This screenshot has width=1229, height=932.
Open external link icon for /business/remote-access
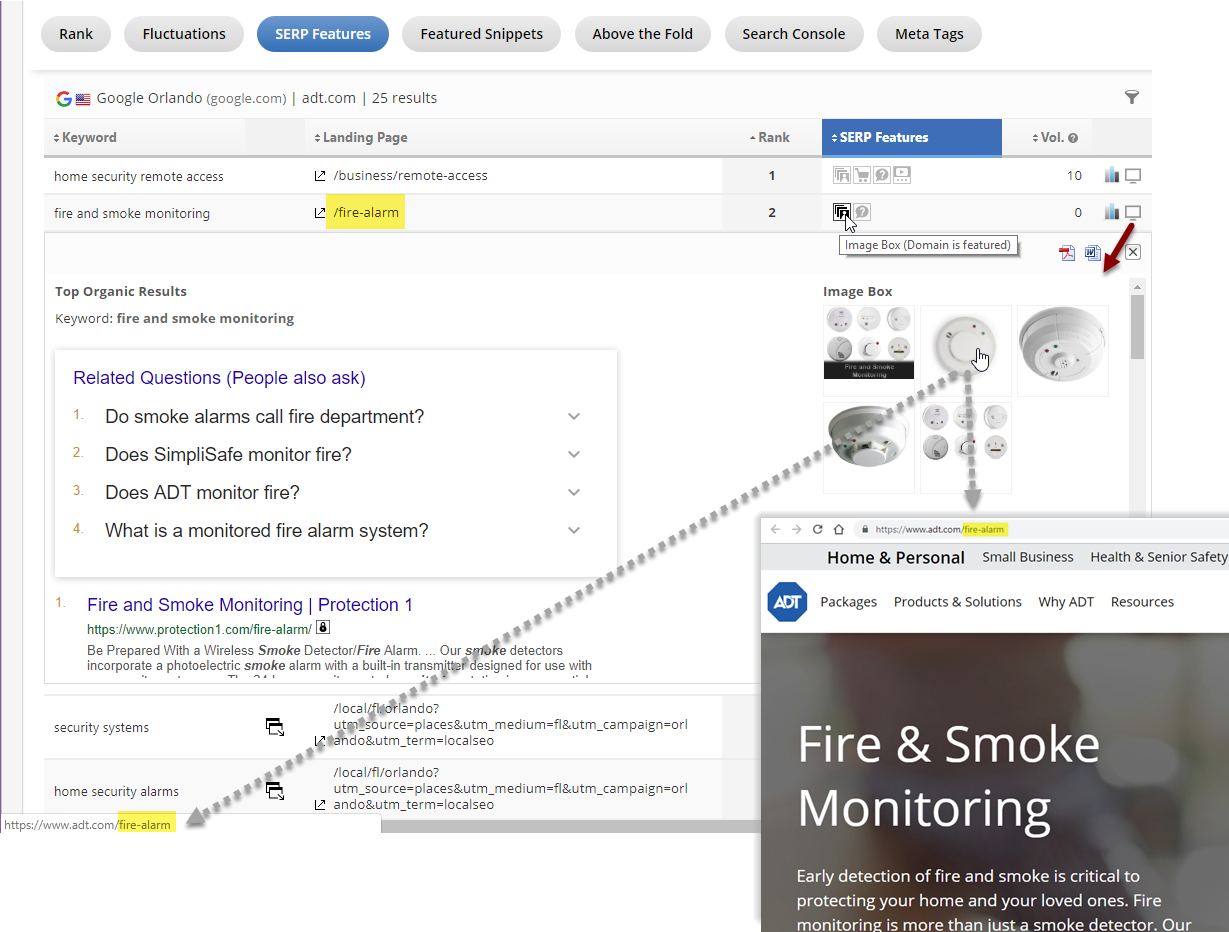tap(320, 176)
